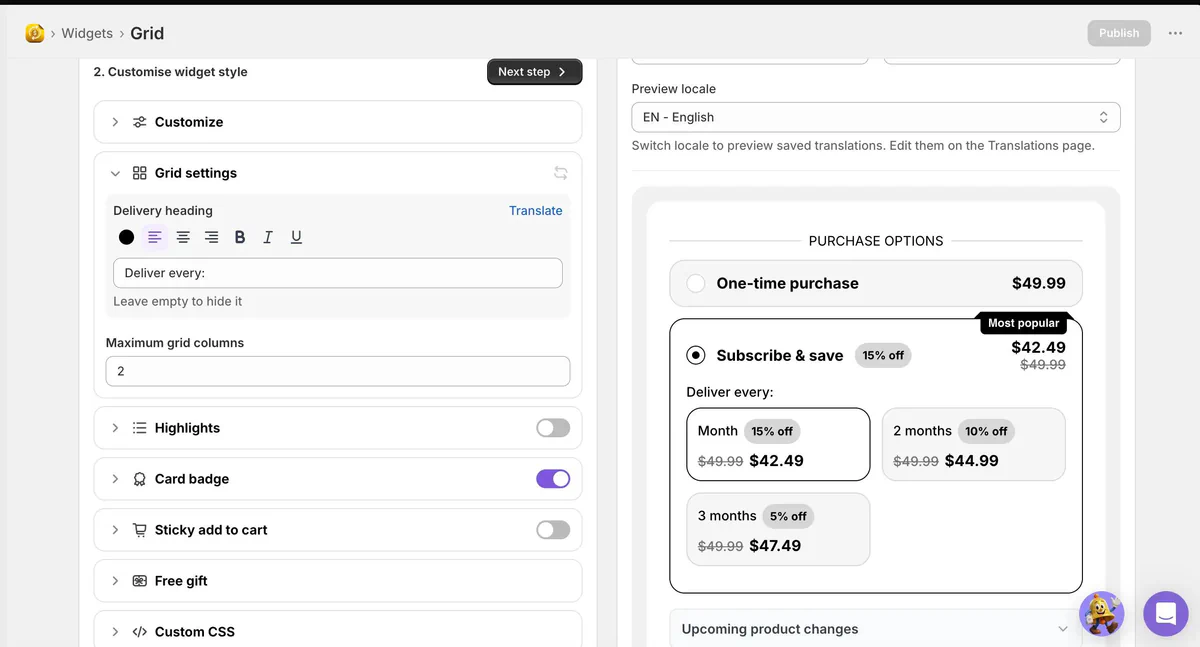Click the Publish button
The width and height of the screenshot is (1200, 647).
tap(1119, 33)
